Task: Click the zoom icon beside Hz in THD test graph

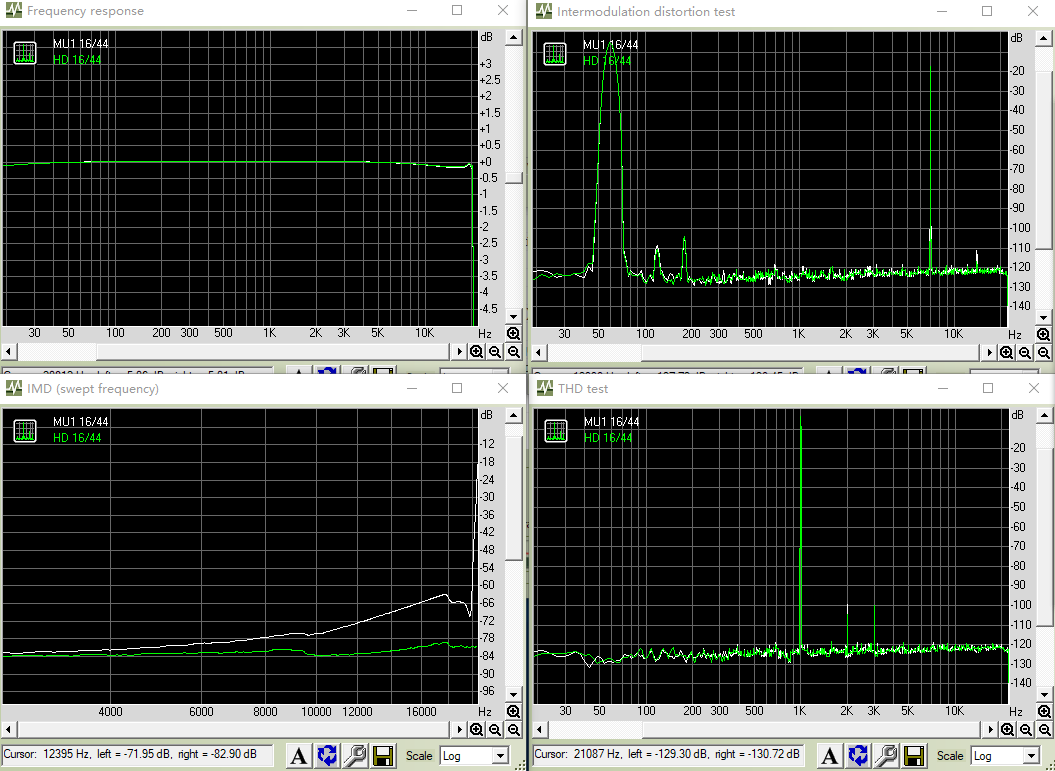Action: [1043, 710]
